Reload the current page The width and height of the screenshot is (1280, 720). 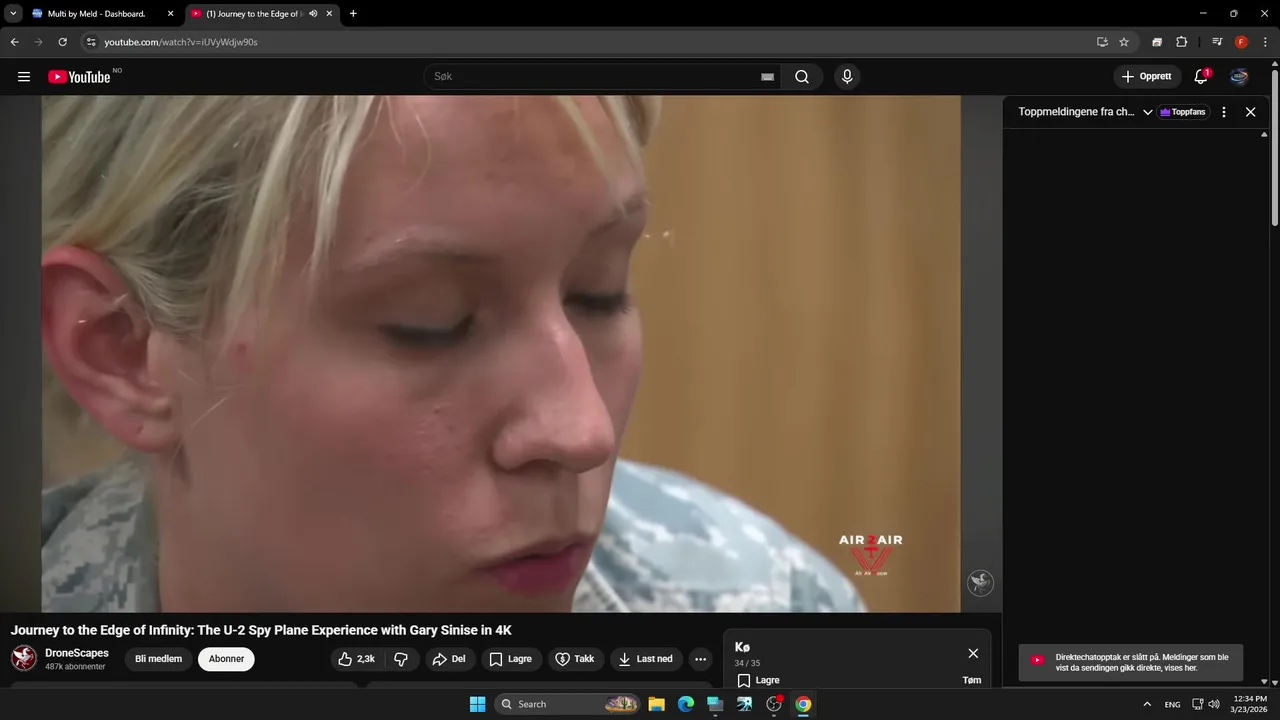[x=62, y=42]
